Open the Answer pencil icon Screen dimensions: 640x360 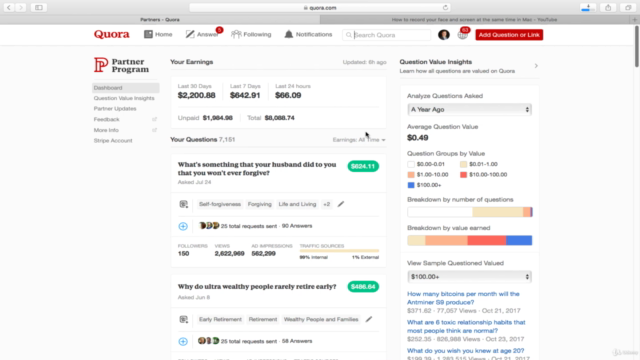coord(190,34)
